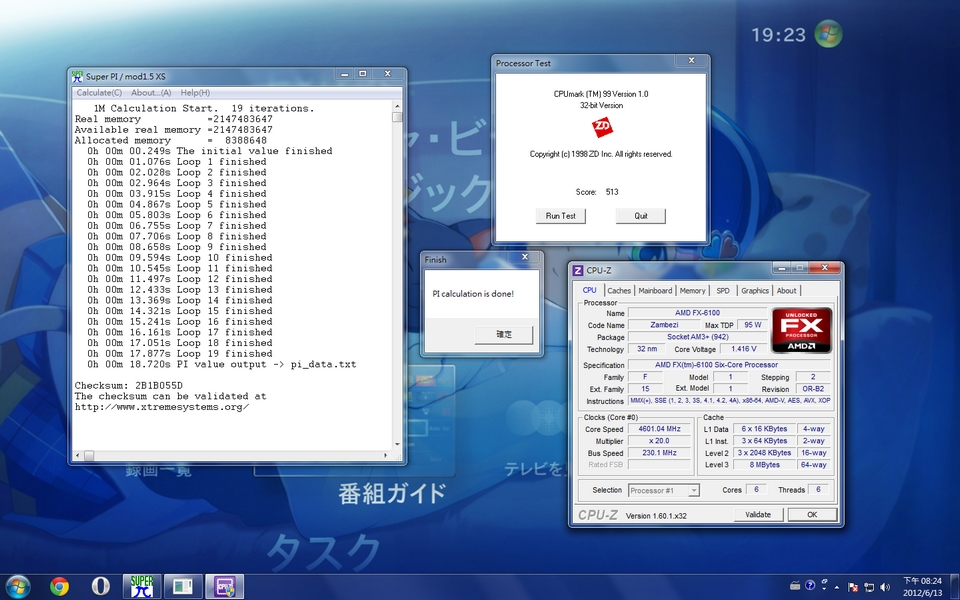Click the Core Speed 4601.04 MHz value
This screenshot has height=600, width=960.
click(x=659, y=429)
